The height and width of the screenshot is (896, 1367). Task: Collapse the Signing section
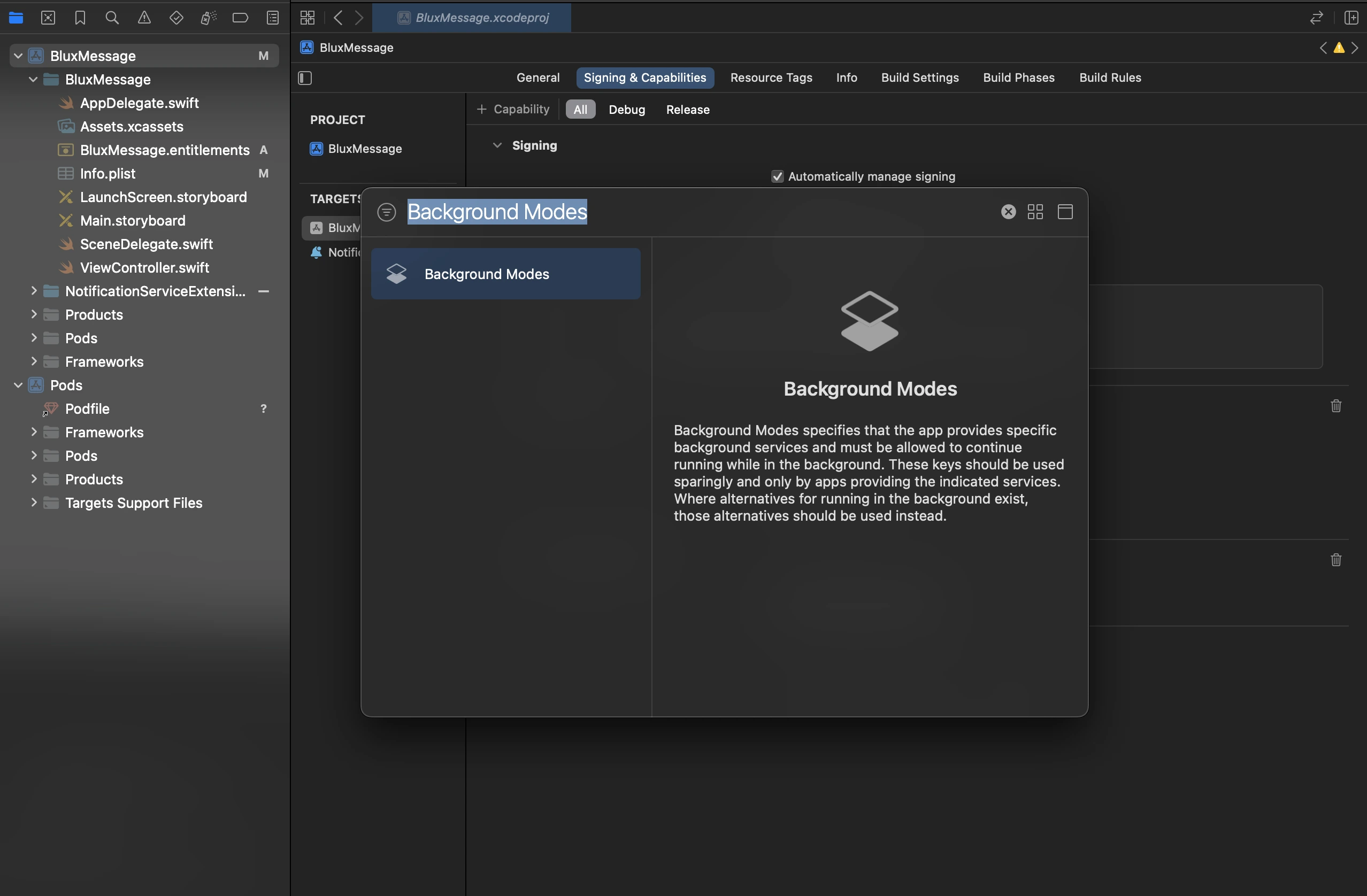[497, 146]
